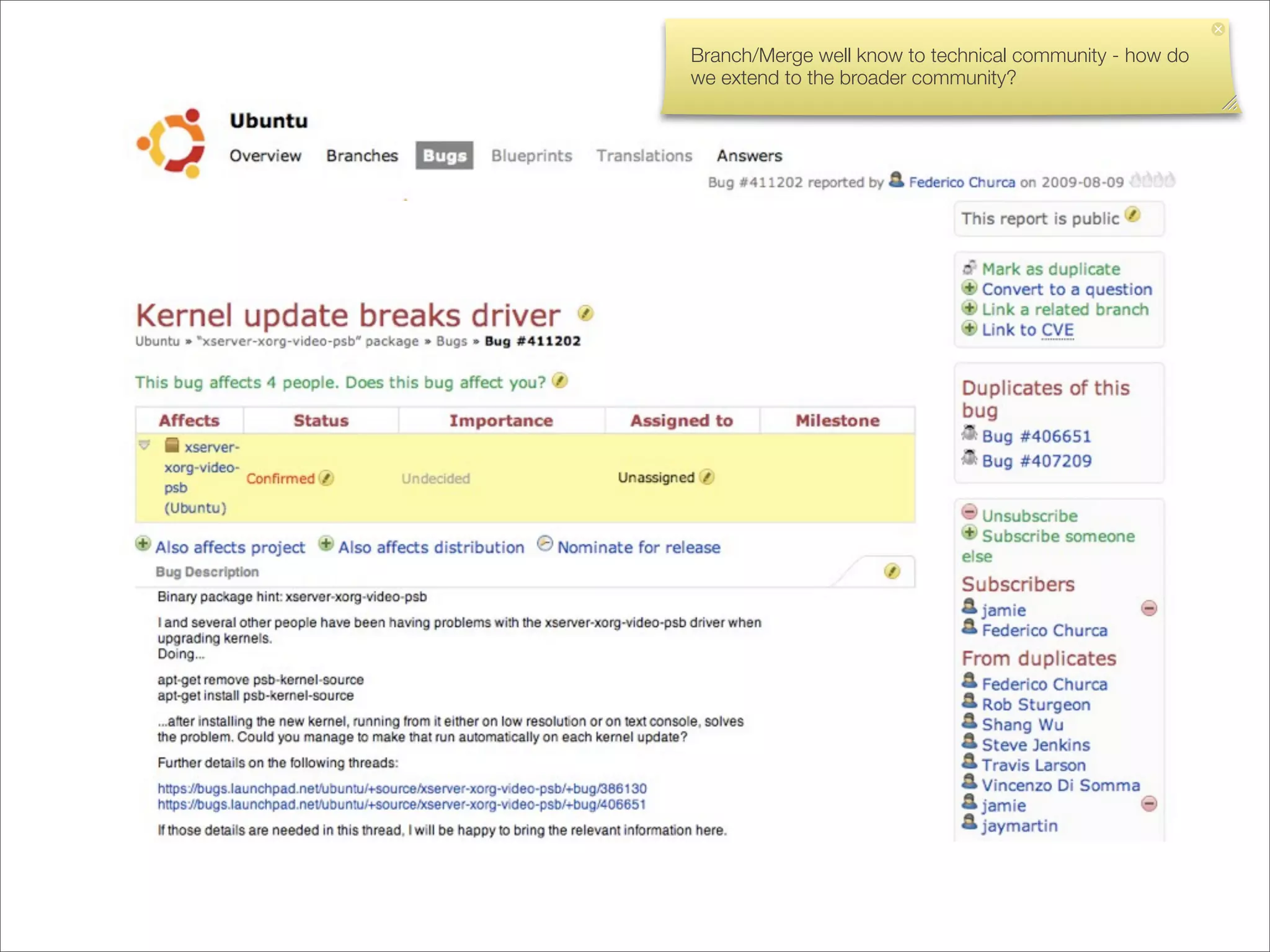Click plus icon beside Link a related branch
The height and width of the screenshot is (952, 1270).
click(x=969, y=308)
